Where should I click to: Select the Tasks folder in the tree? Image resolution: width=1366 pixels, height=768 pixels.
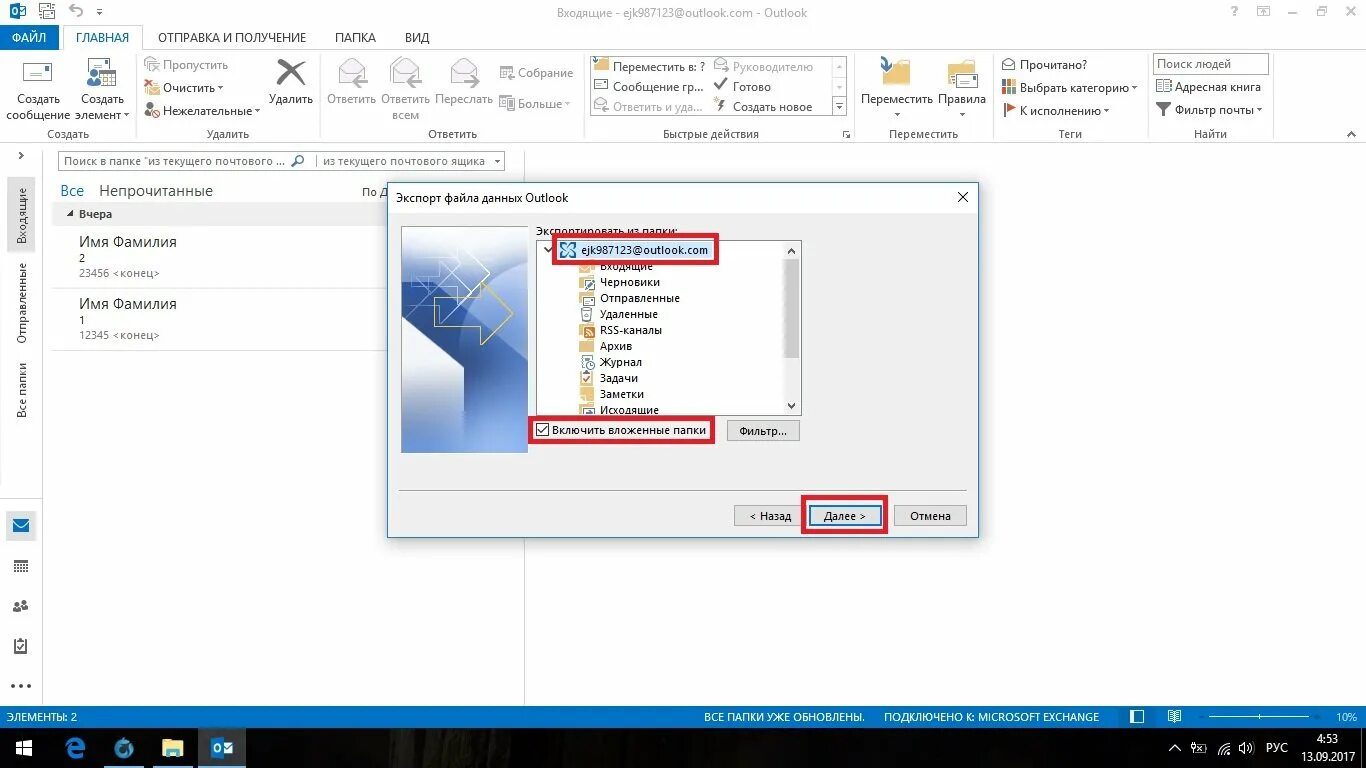(618, 378)
